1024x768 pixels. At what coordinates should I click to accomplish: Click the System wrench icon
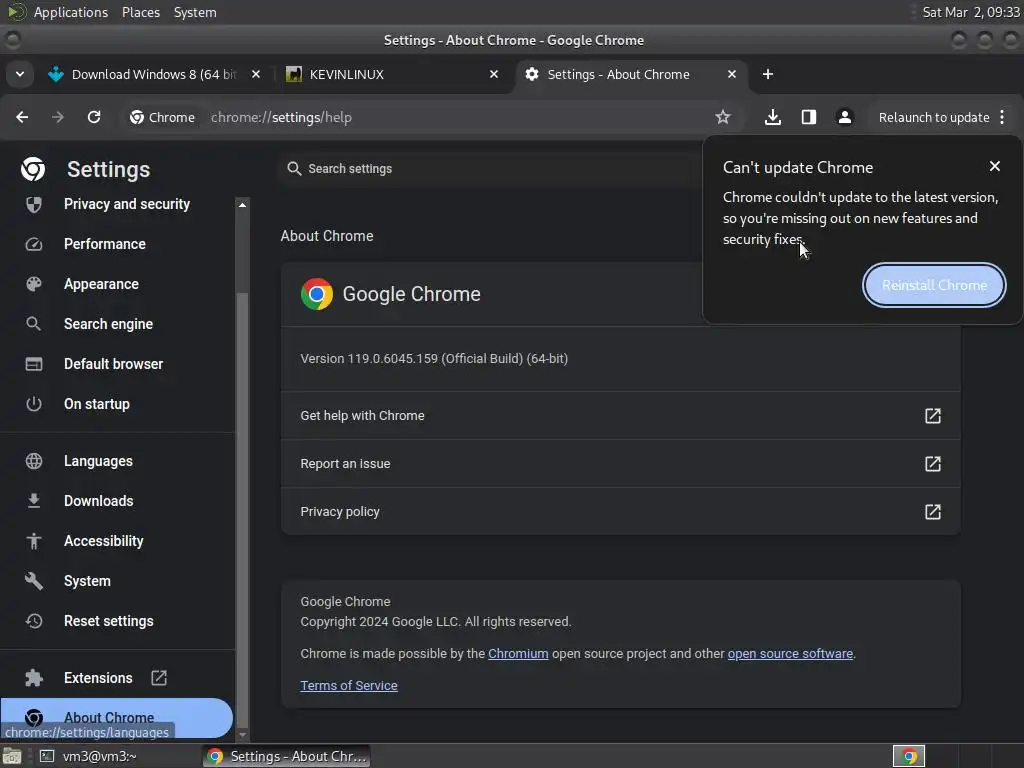coord(33,581)
